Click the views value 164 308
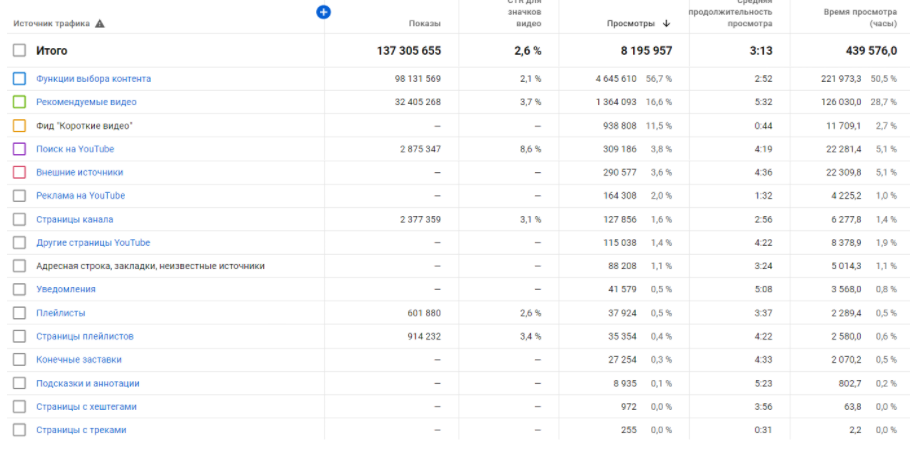Image resolution: width=912 pixels, height=466 pixels. [x=619, y=195]
